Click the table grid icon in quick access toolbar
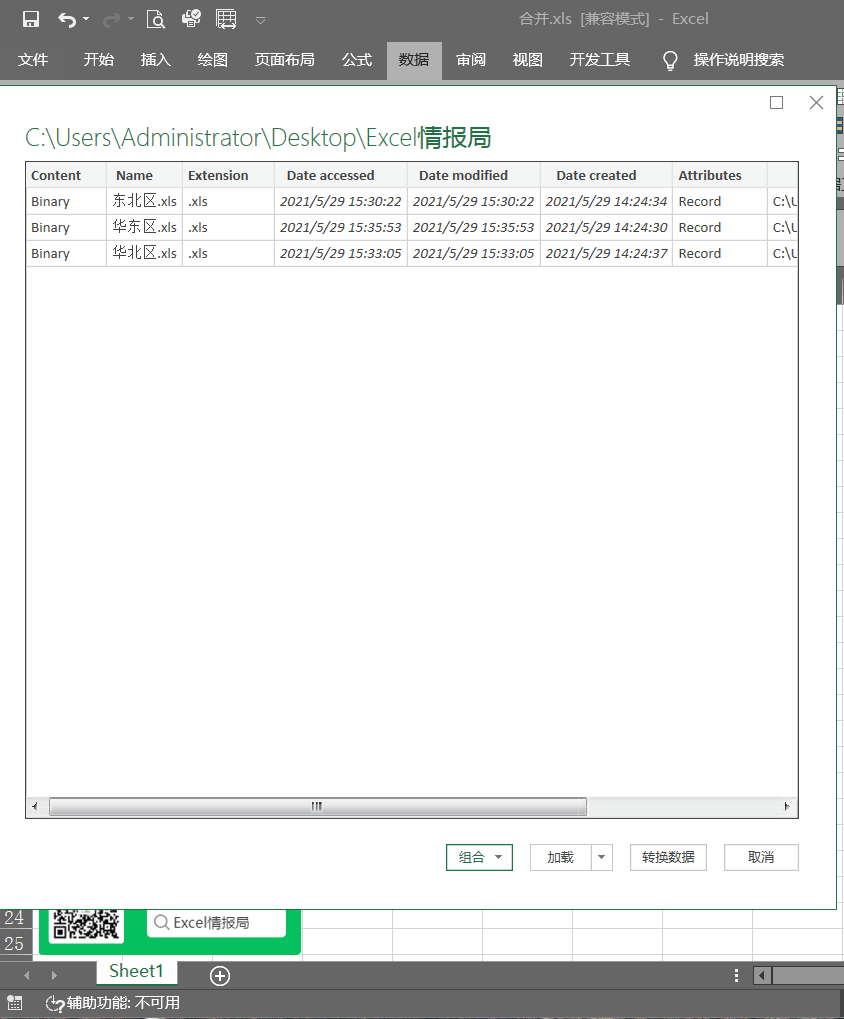 pos(226,19)
